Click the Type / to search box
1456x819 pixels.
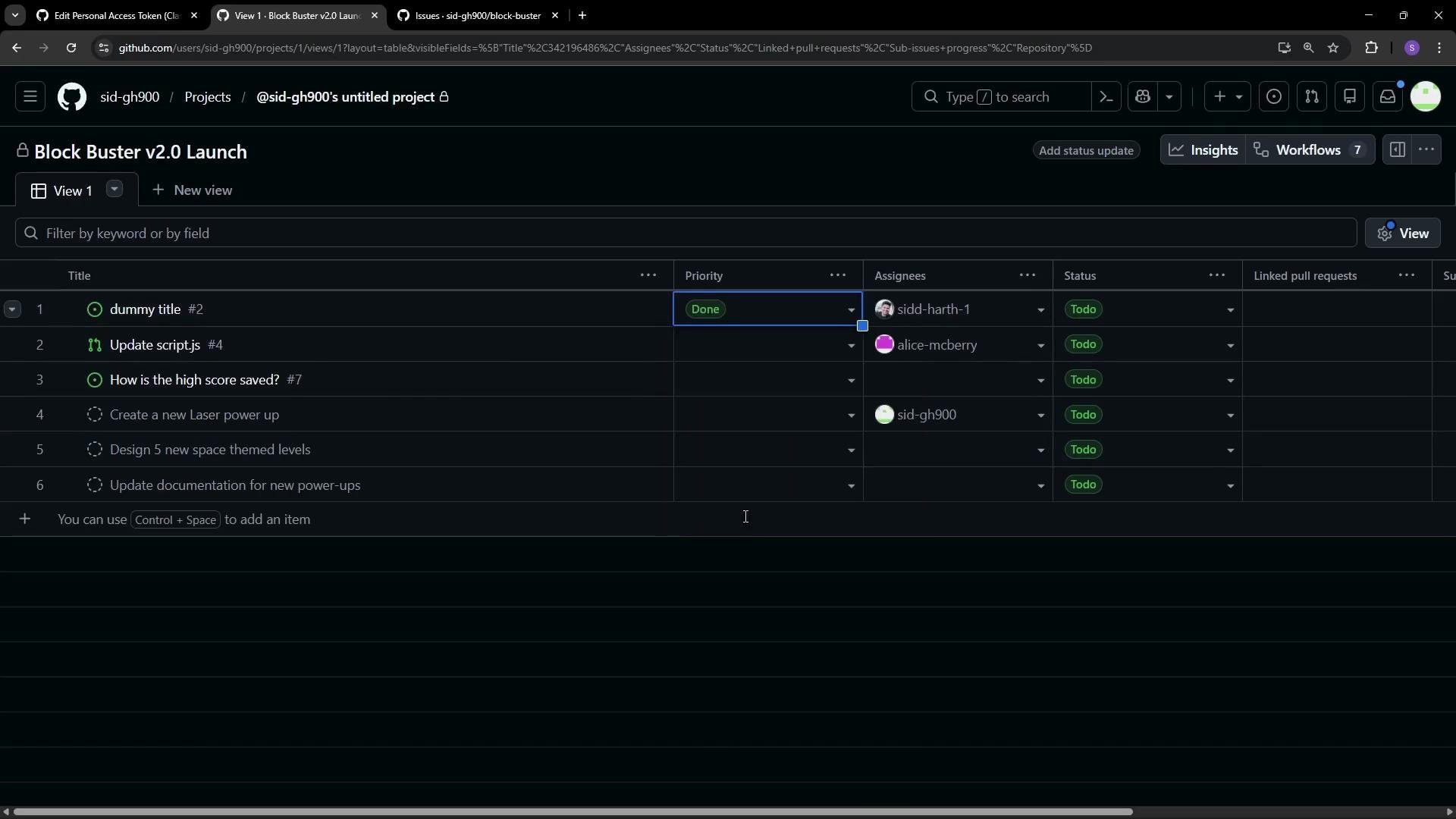1001,97
